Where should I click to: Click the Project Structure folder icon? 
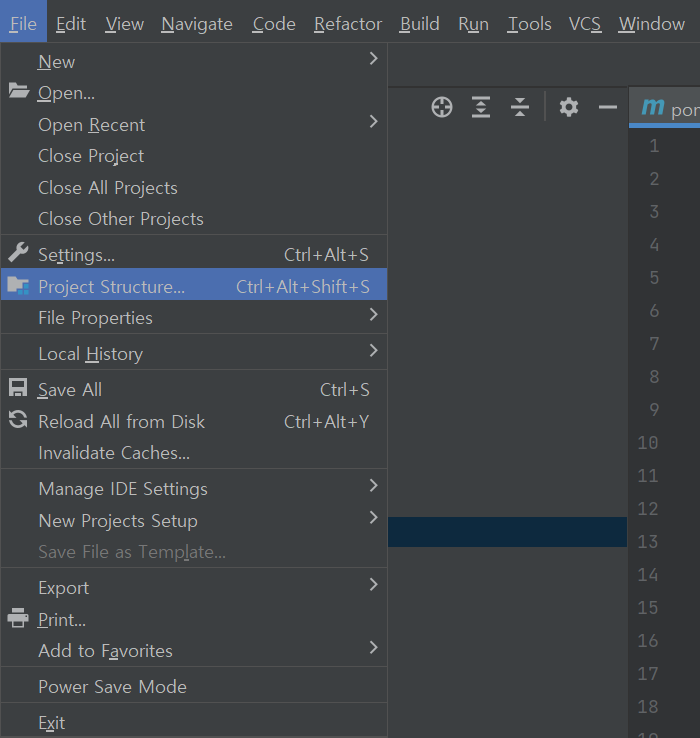pyautogui.click(x=18, y=285)
